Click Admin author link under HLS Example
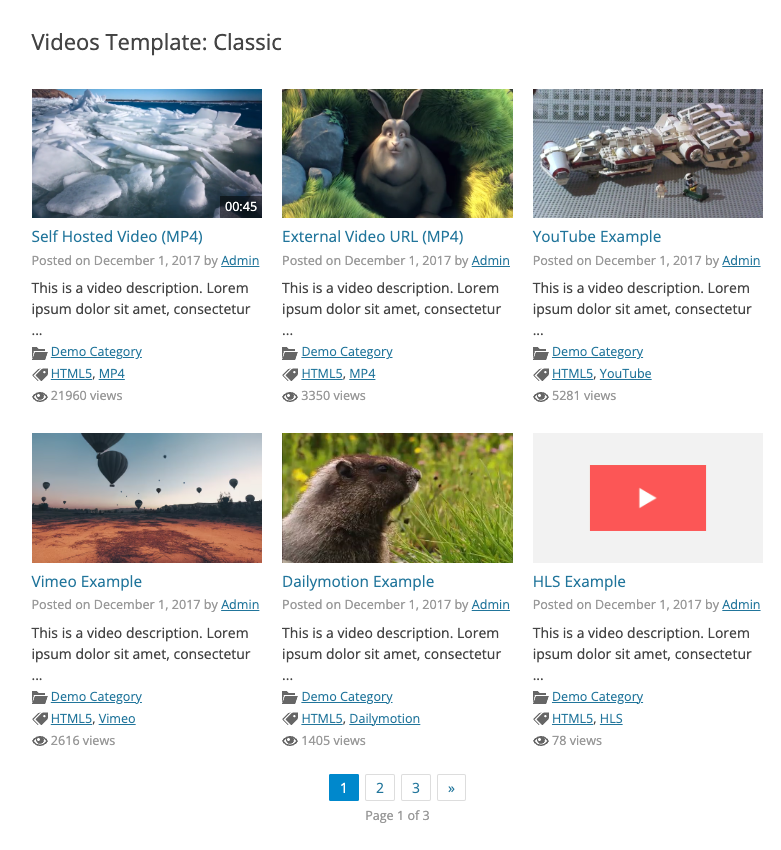The width and height of the screenshot is (781, 850). coord(741,604)
